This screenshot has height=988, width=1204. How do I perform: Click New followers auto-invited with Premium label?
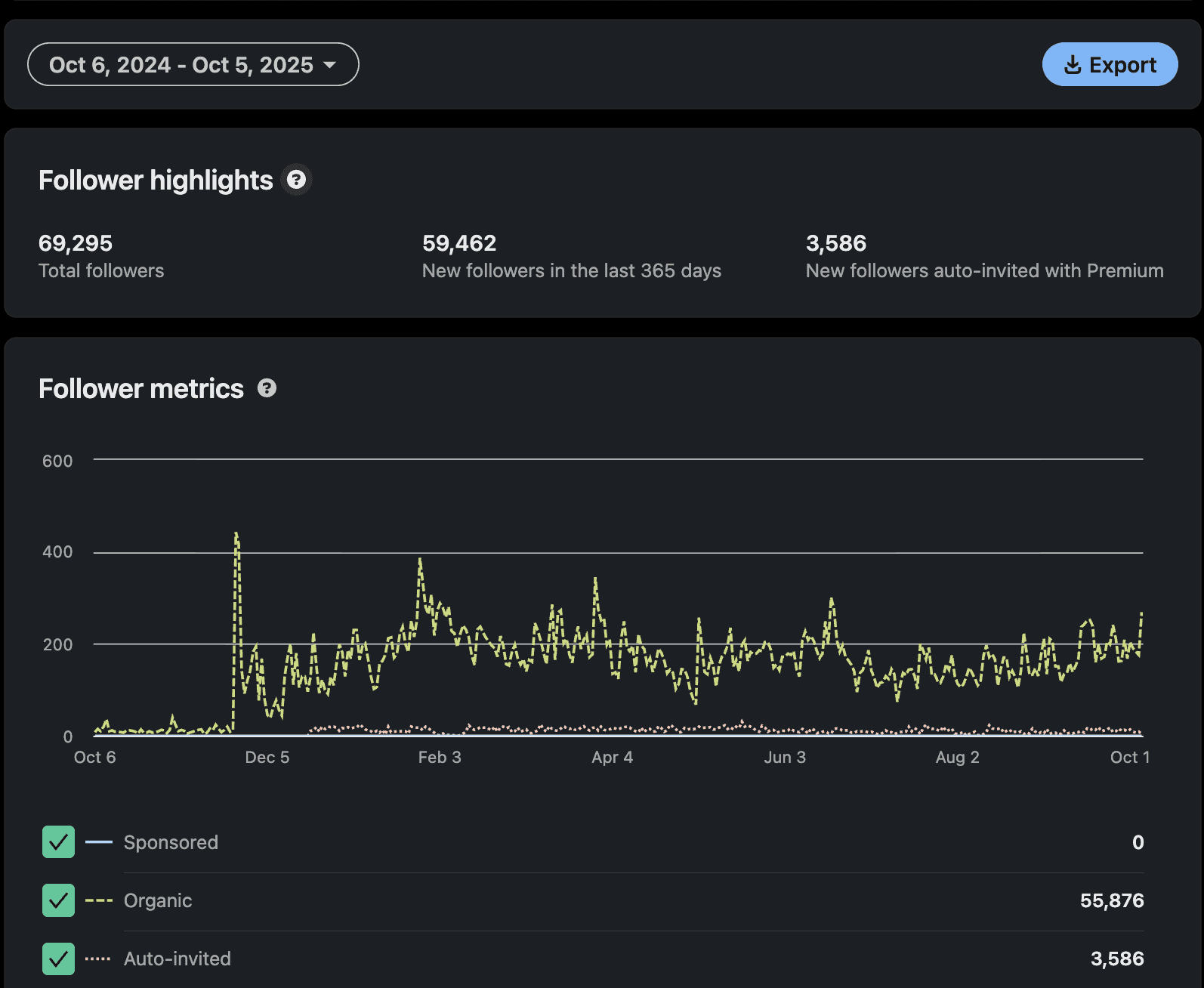coord(985,270)
